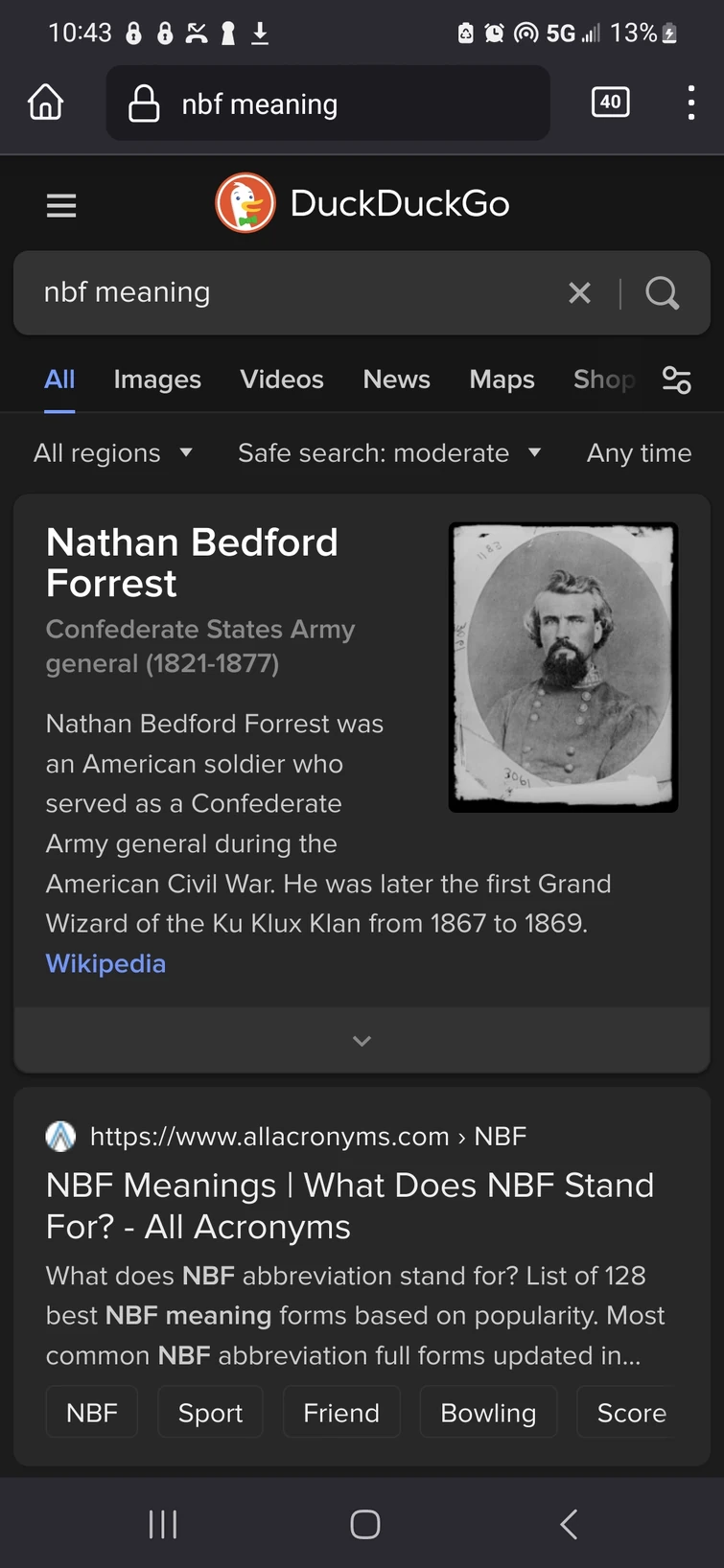
Task: Open the DuckDuckGo hamburger menu
Action: 61,205
